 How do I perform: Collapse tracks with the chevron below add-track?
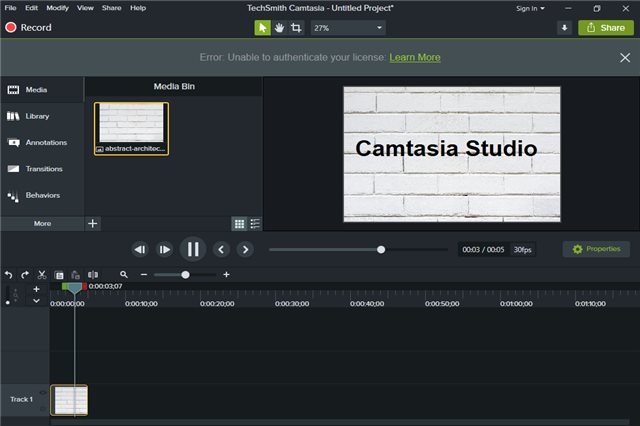pos(36,301)
